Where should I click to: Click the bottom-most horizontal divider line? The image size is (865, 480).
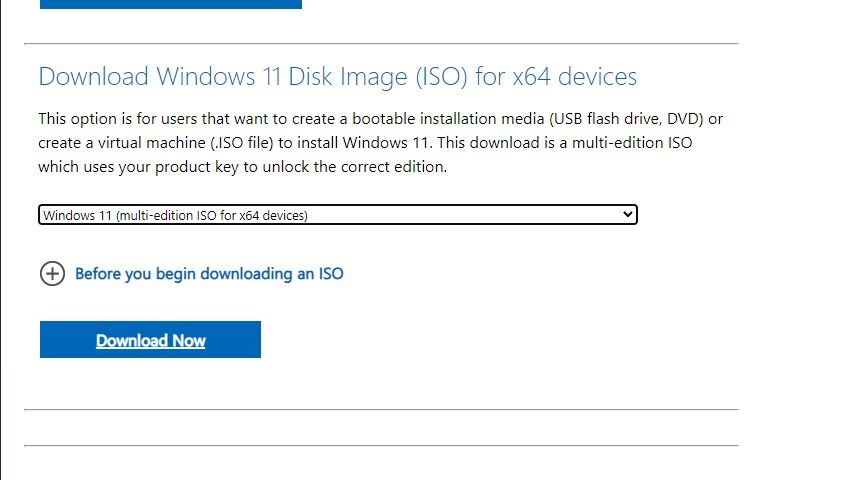coord(381,445)
